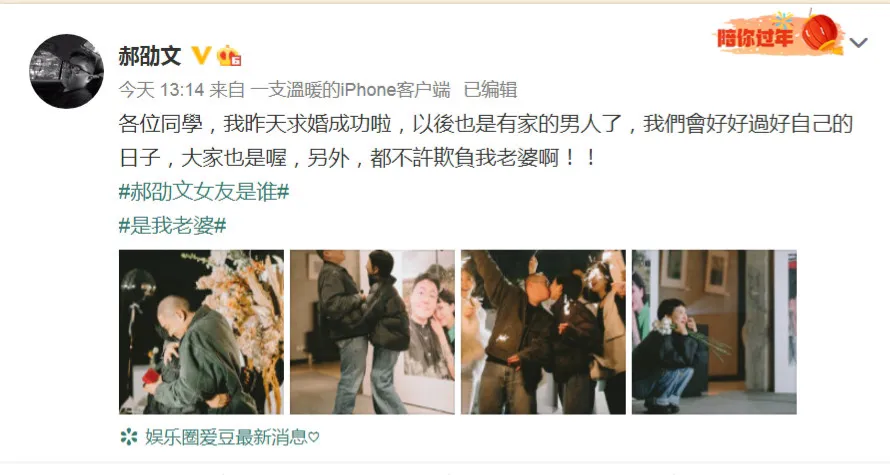Click the heart symbol after the super-topic name

(314, 438)
